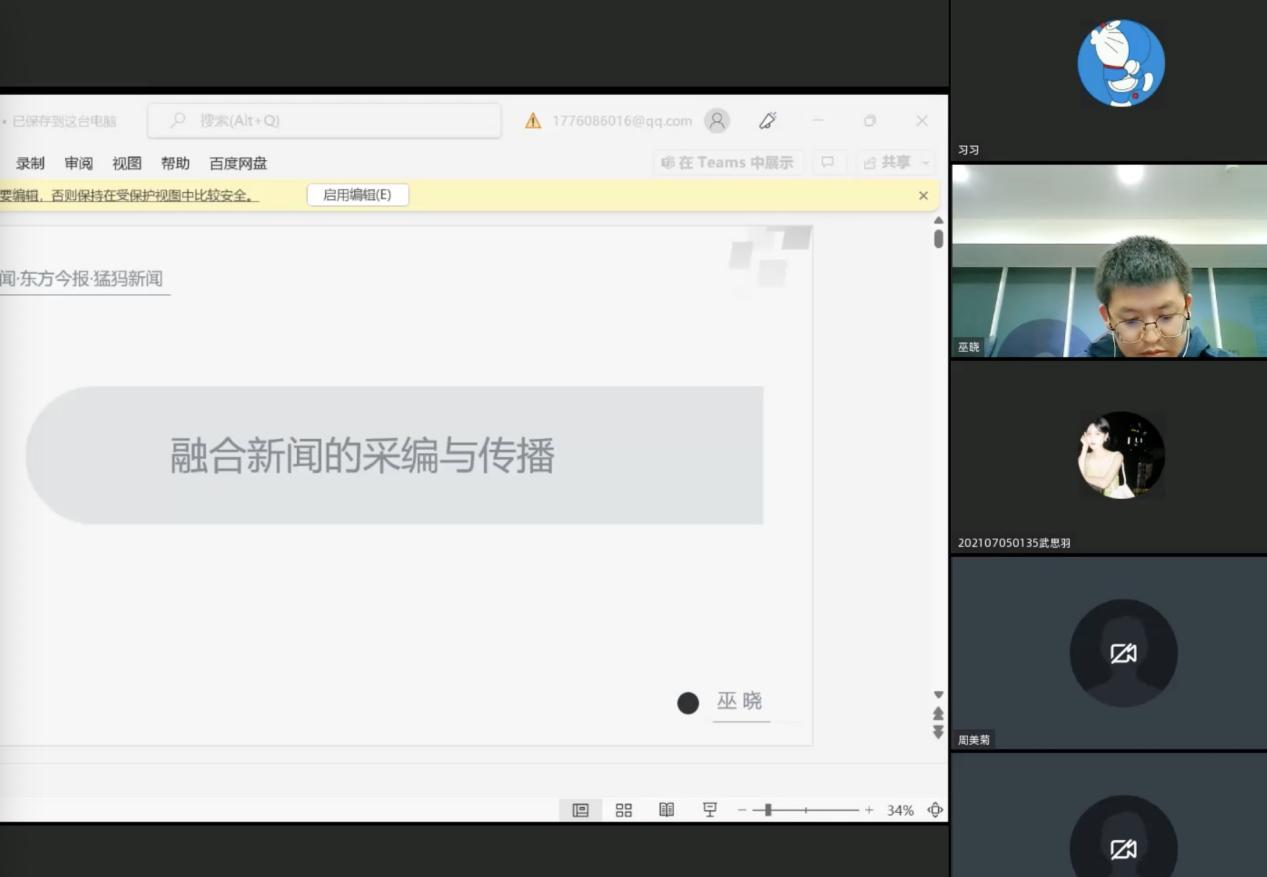This screenshot has width=1267, height=877.
Task: Open the 审阅 review tab
Action: pos(79,163)
